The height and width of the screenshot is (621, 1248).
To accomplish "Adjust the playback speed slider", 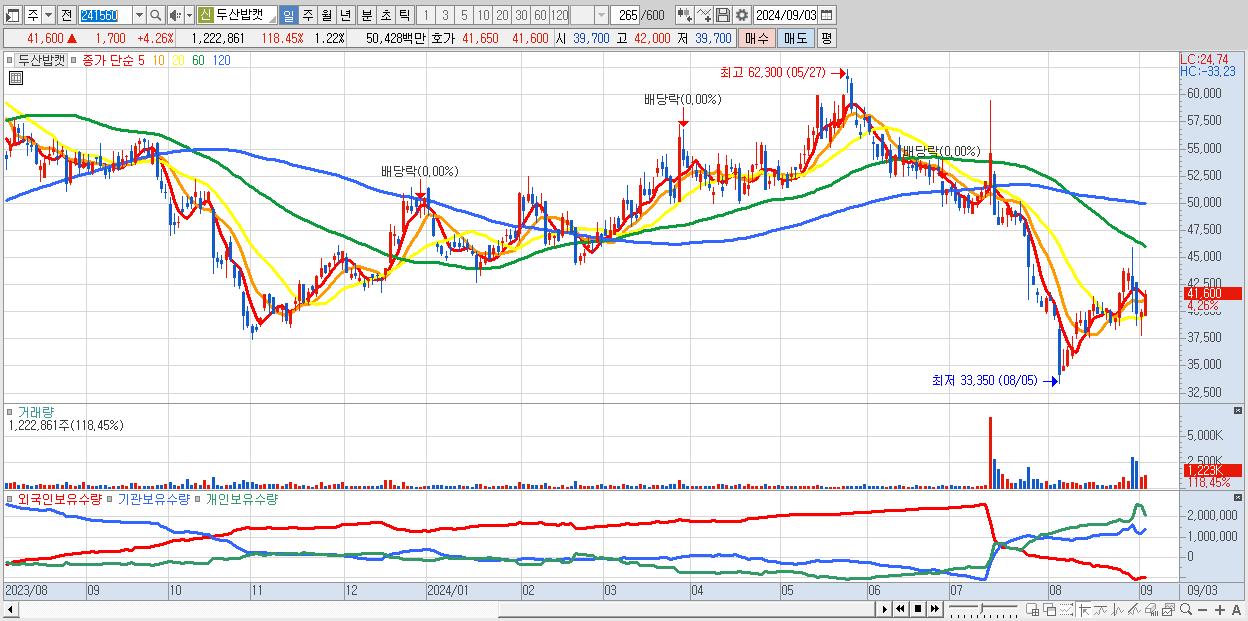I will 982,609.
